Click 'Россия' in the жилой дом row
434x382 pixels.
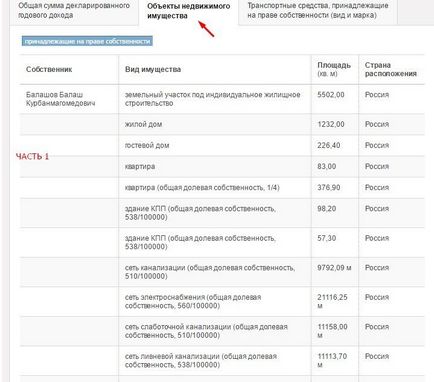coord(377,124)
